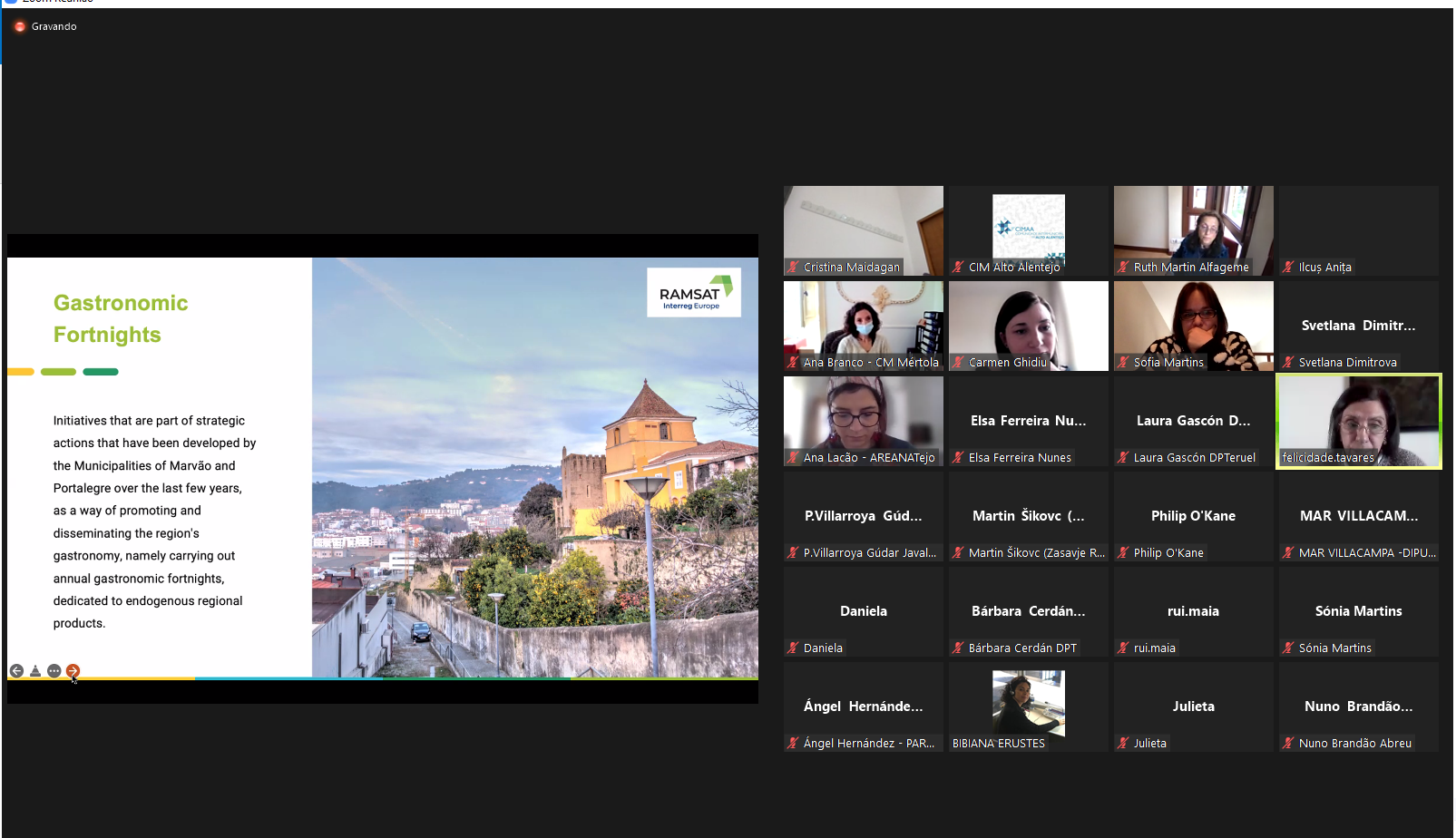This screenshot has height=838, width=1456.
Task: Click P.Villarroya Gúdar muted mic icon
Action: tap(793, 552)
